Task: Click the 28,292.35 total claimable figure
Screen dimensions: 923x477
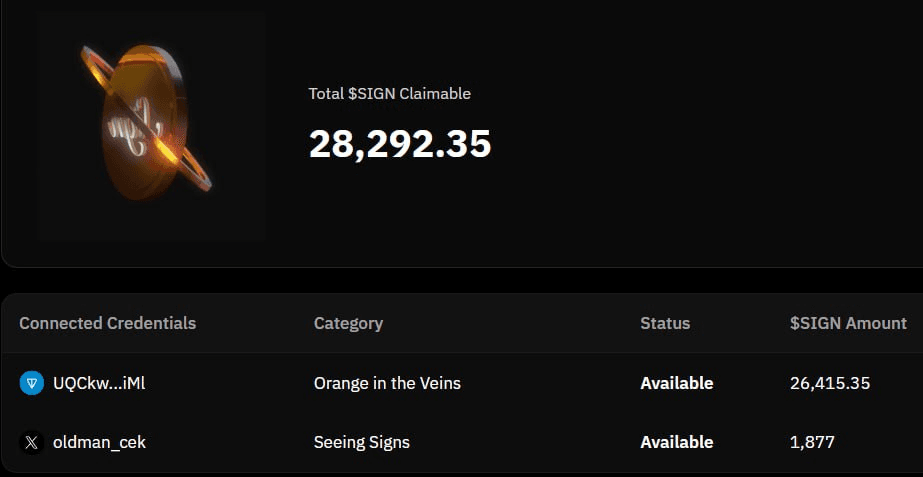Action: coord(400,145)
